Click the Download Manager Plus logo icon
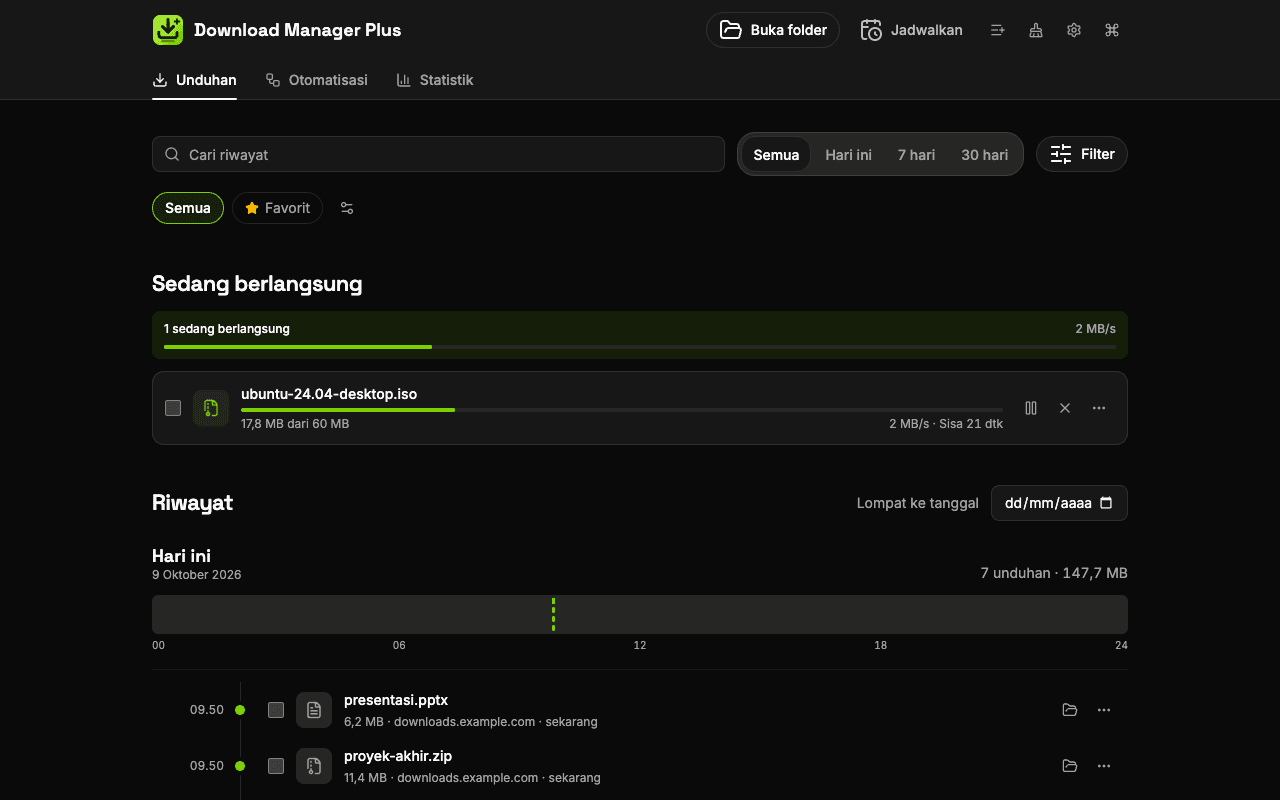Viewport: 1280px width, 800px height. click(168, 30)
